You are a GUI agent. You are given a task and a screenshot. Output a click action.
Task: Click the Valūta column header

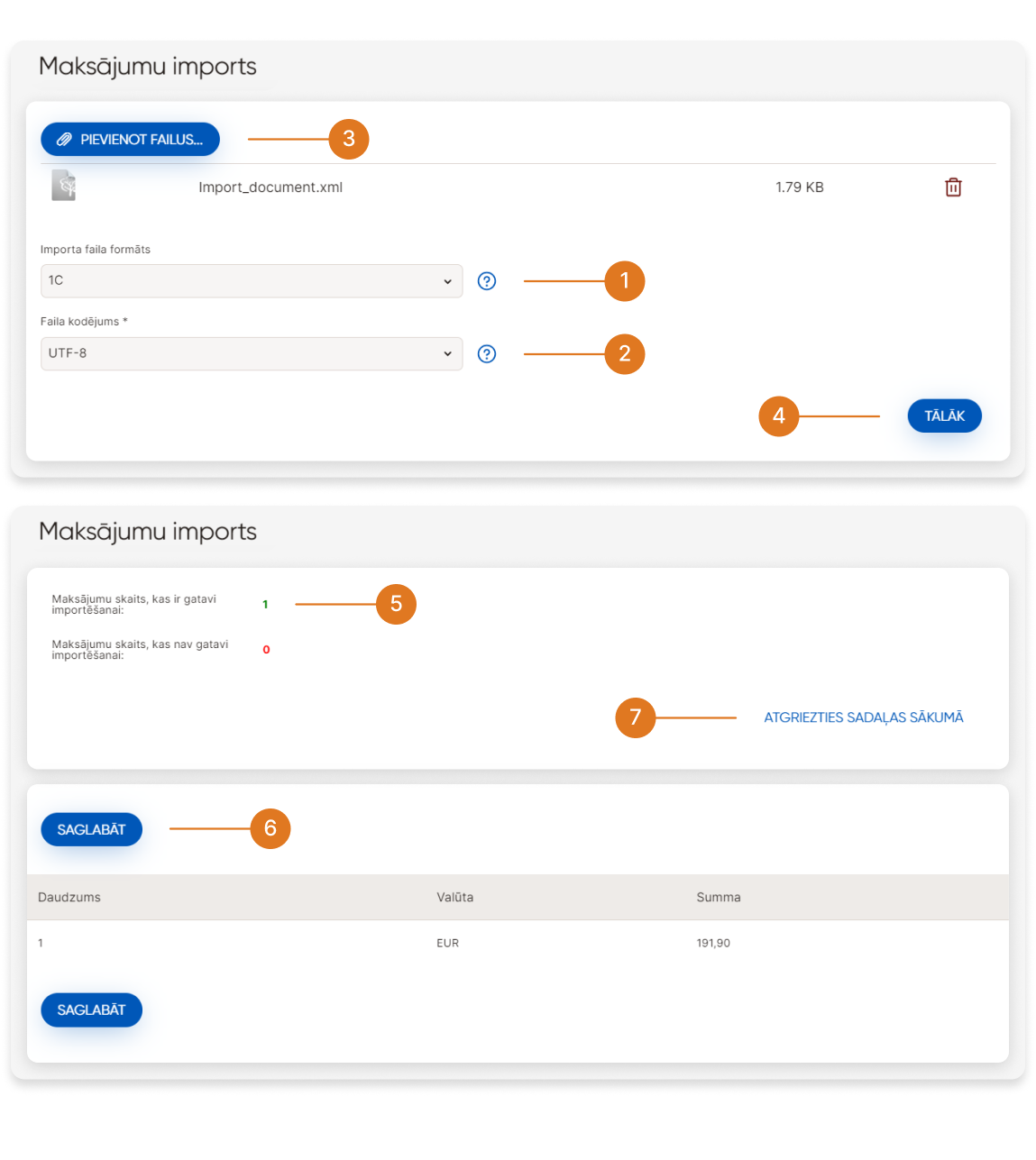click(454, 898)
